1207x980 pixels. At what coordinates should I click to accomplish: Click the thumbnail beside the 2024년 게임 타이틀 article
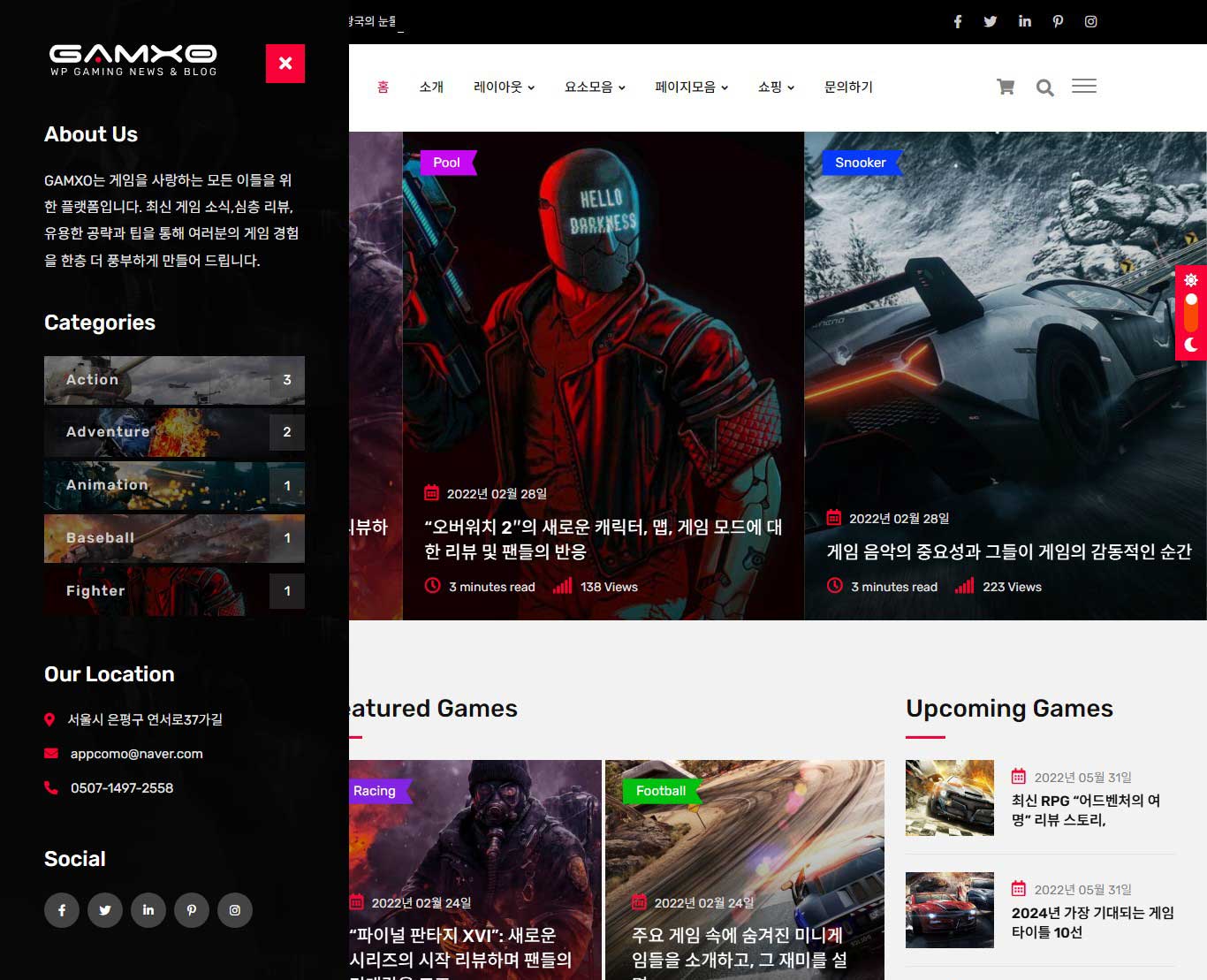coord(950,910)
